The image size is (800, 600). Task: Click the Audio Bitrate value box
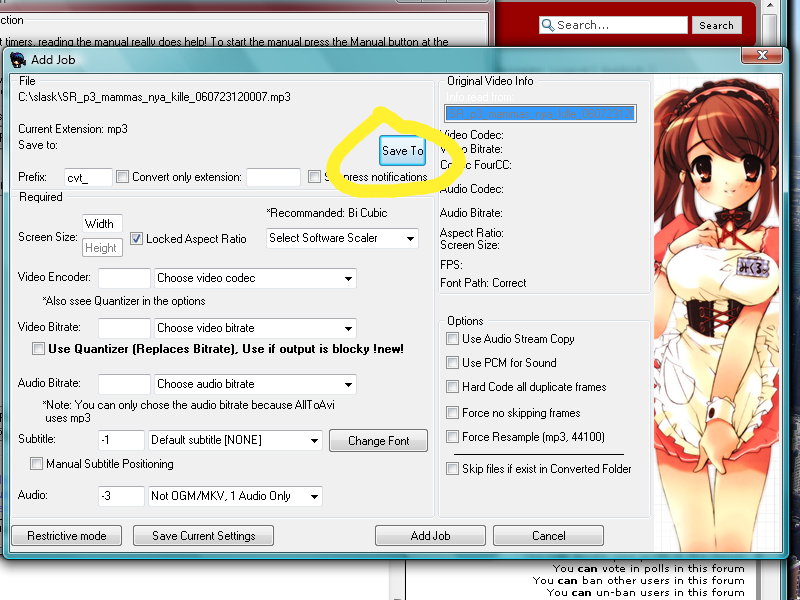click(124, 384)
